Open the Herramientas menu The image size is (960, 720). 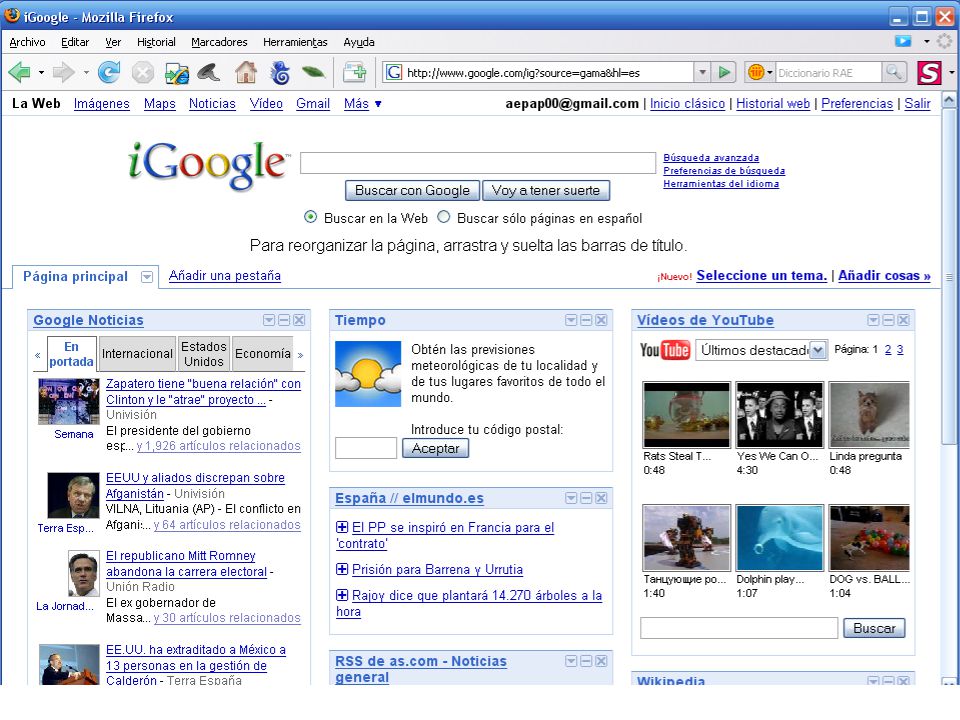tap(295, 42)
